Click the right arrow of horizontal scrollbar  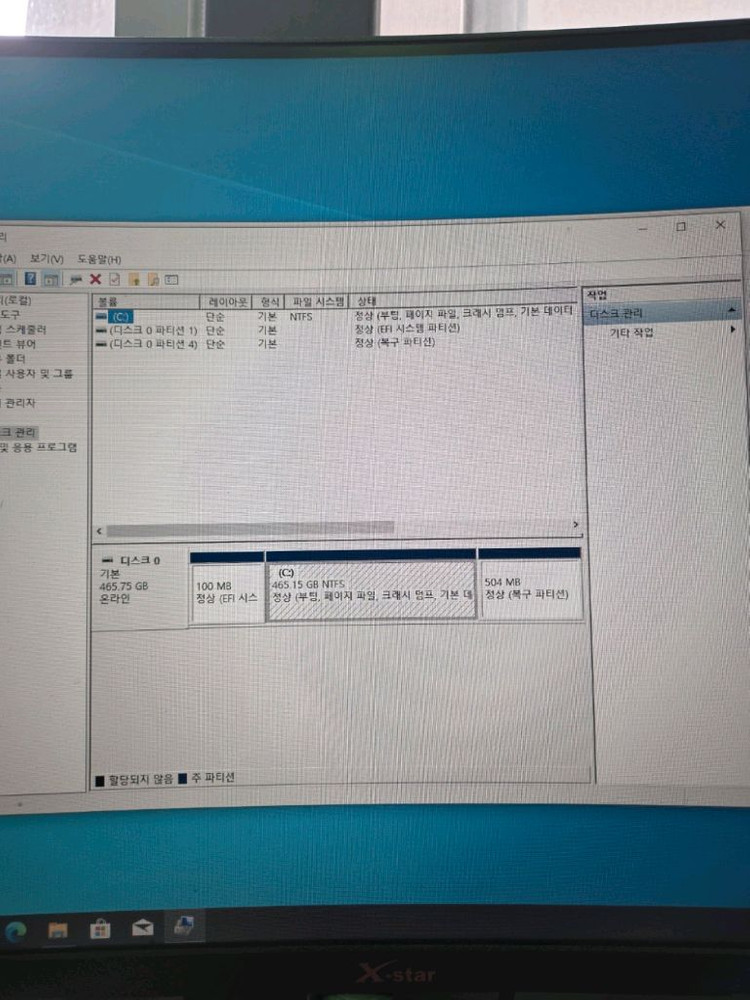(575, 524)
